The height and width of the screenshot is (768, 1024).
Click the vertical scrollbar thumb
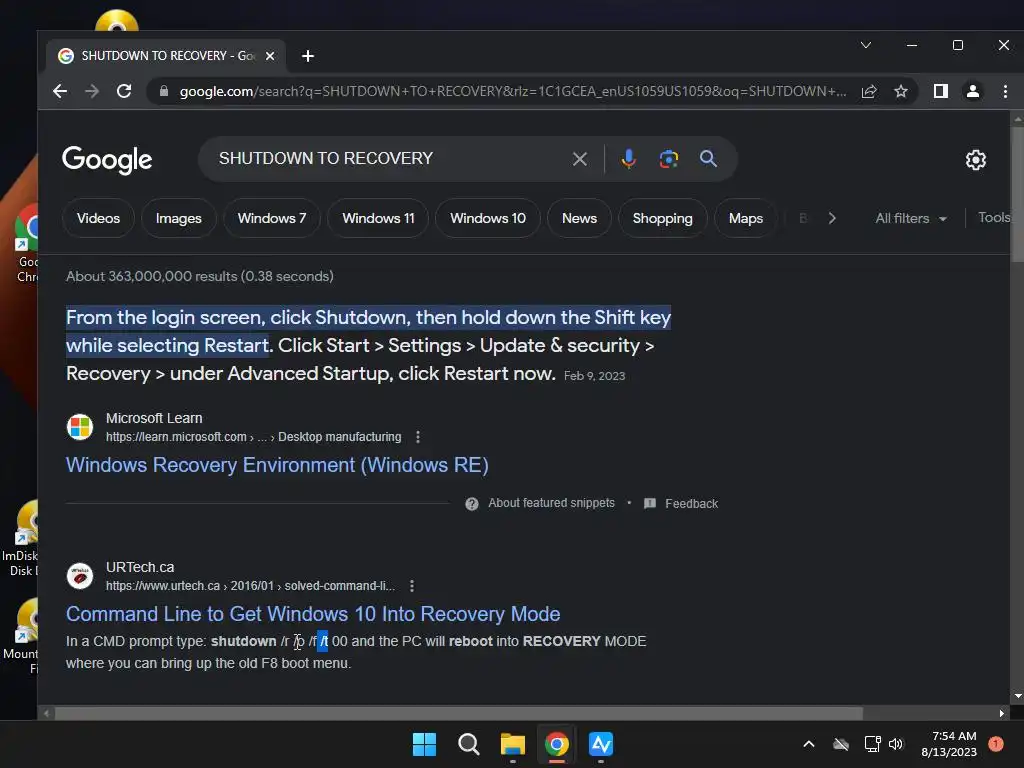tap(1017, 193)
